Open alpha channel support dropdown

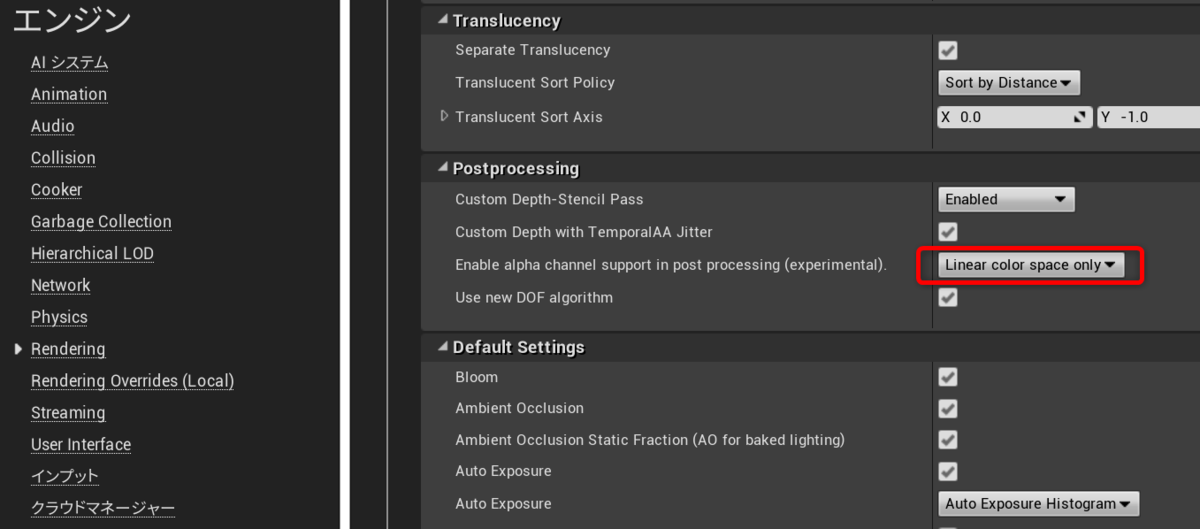coord(1030,265)
